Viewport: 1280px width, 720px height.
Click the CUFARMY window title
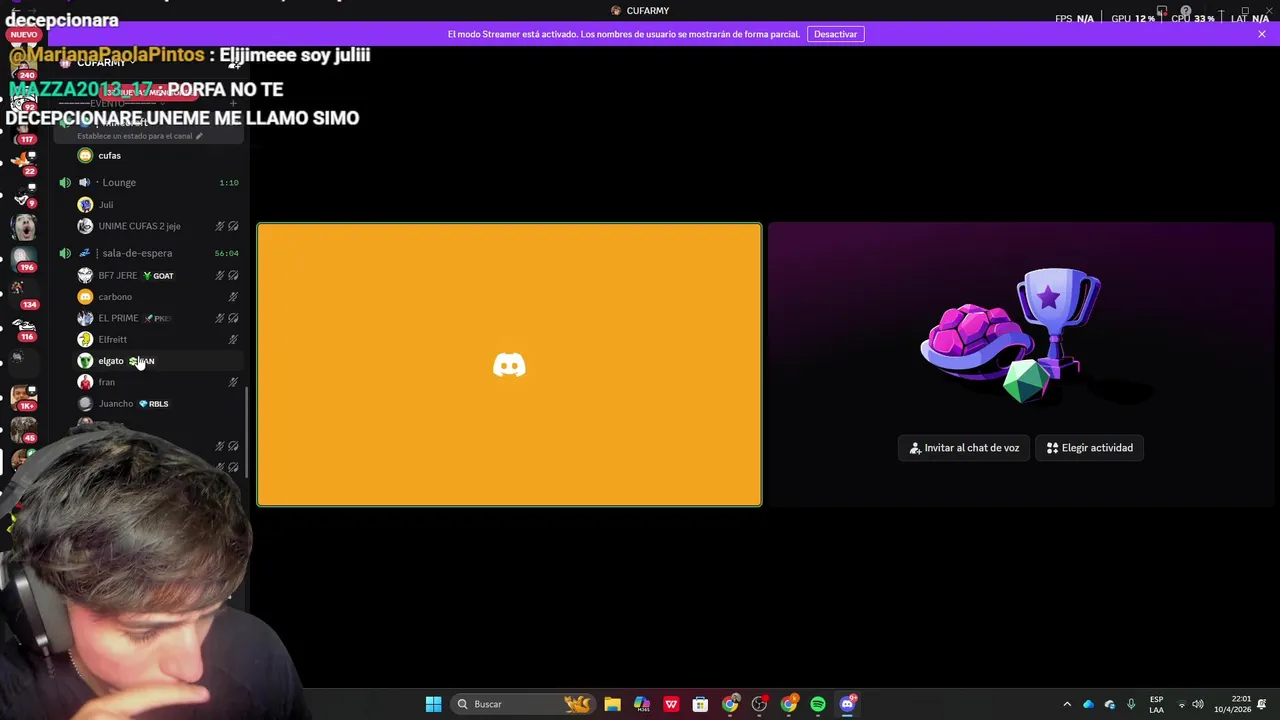click(648, 11)
